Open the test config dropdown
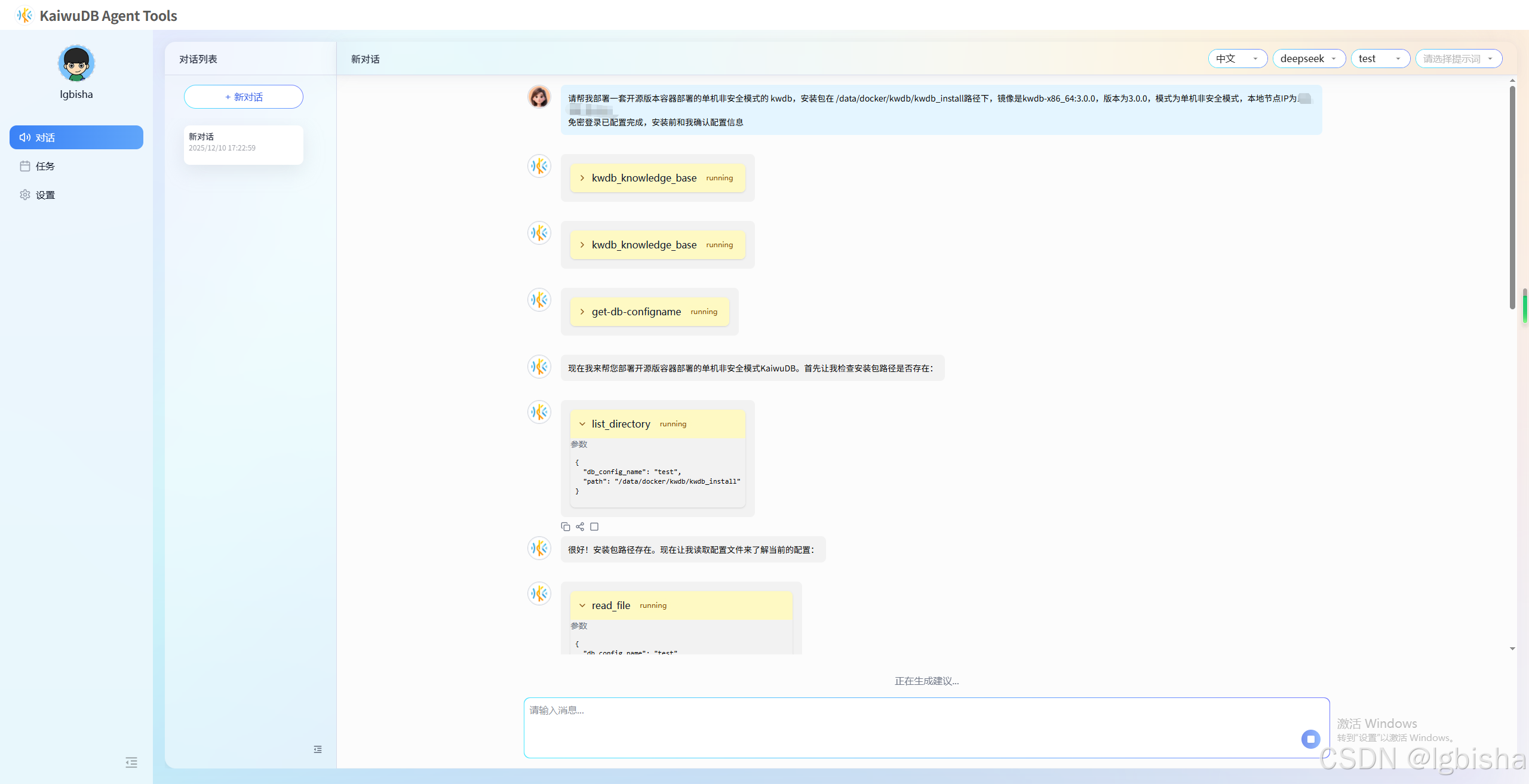The width and height of the screenshot is (1529, 784). click(1380, 59)
